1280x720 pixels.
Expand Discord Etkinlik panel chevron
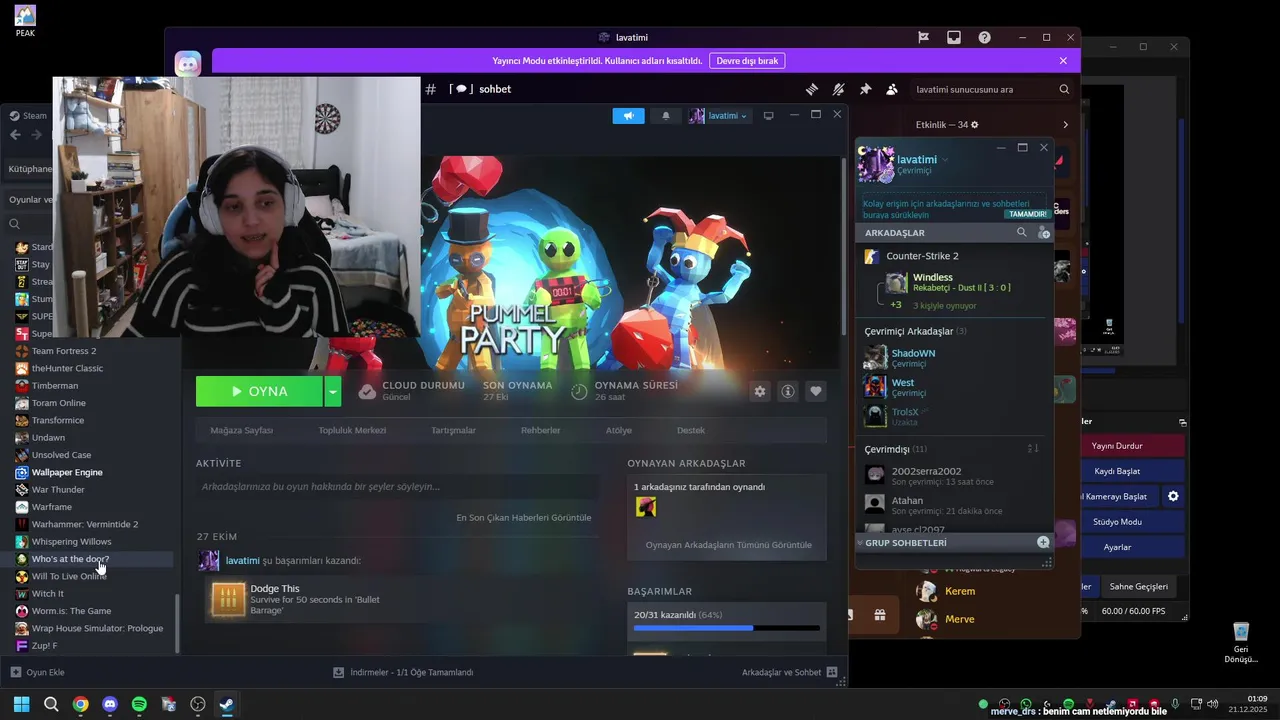1065,125
